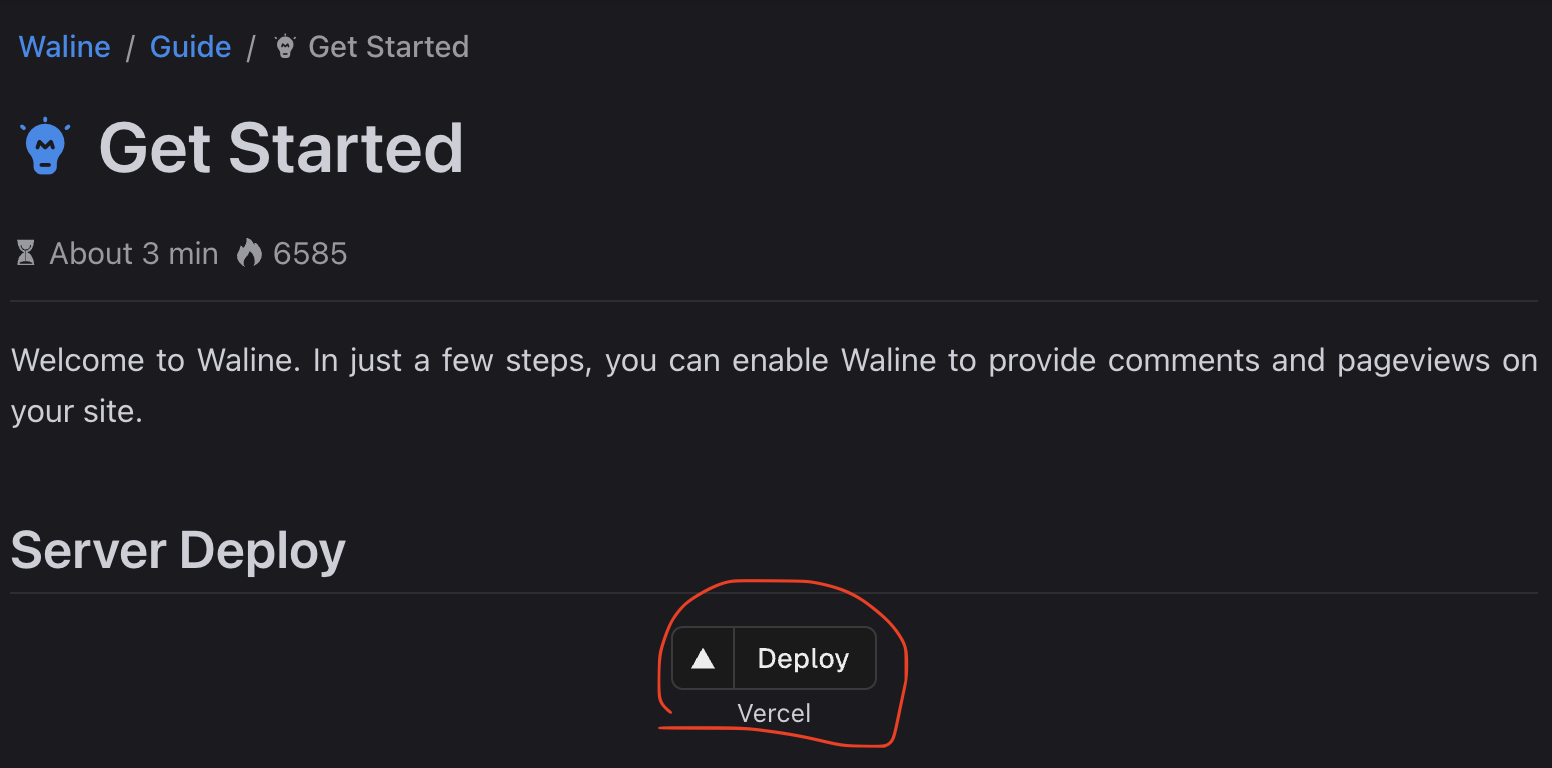Viewport: 1552px width, 768px height.
Task: Click the Get Started breadcrumb entry
Action: pyautogui.click(x=389, y=46)
